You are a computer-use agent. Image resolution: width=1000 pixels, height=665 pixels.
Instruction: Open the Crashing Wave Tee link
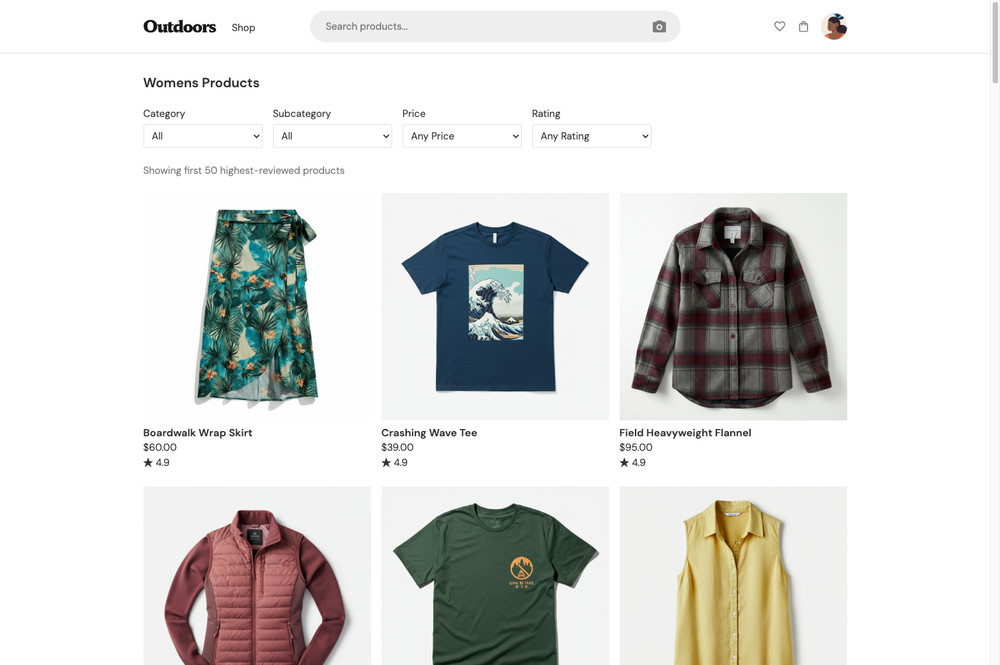coord(429,433)
